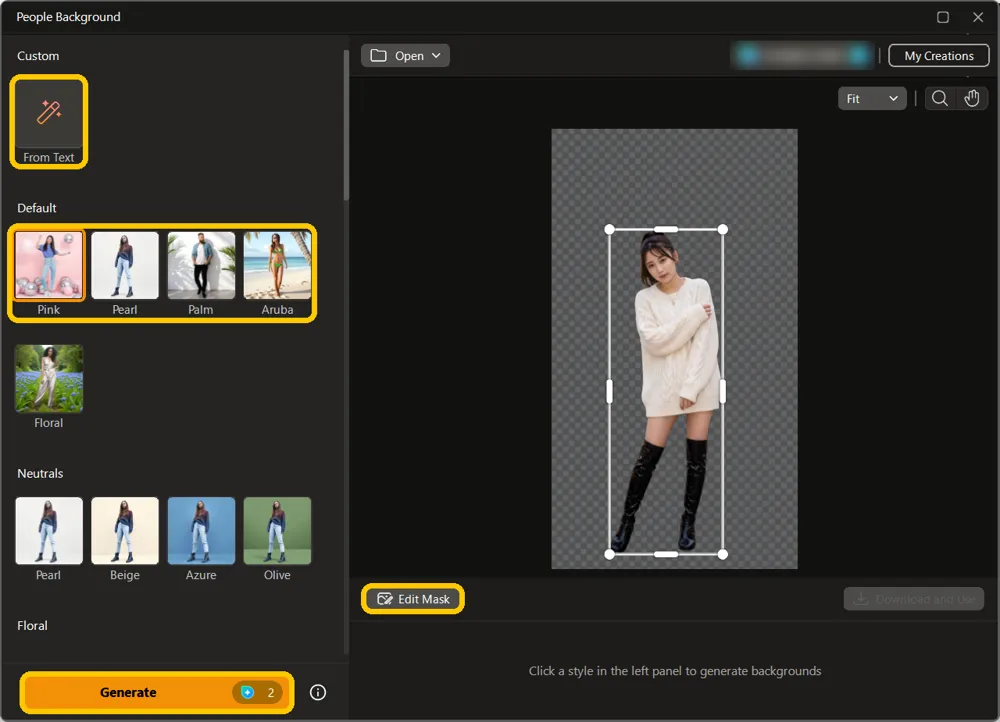Open the Open file dropdown

[405, 55]
